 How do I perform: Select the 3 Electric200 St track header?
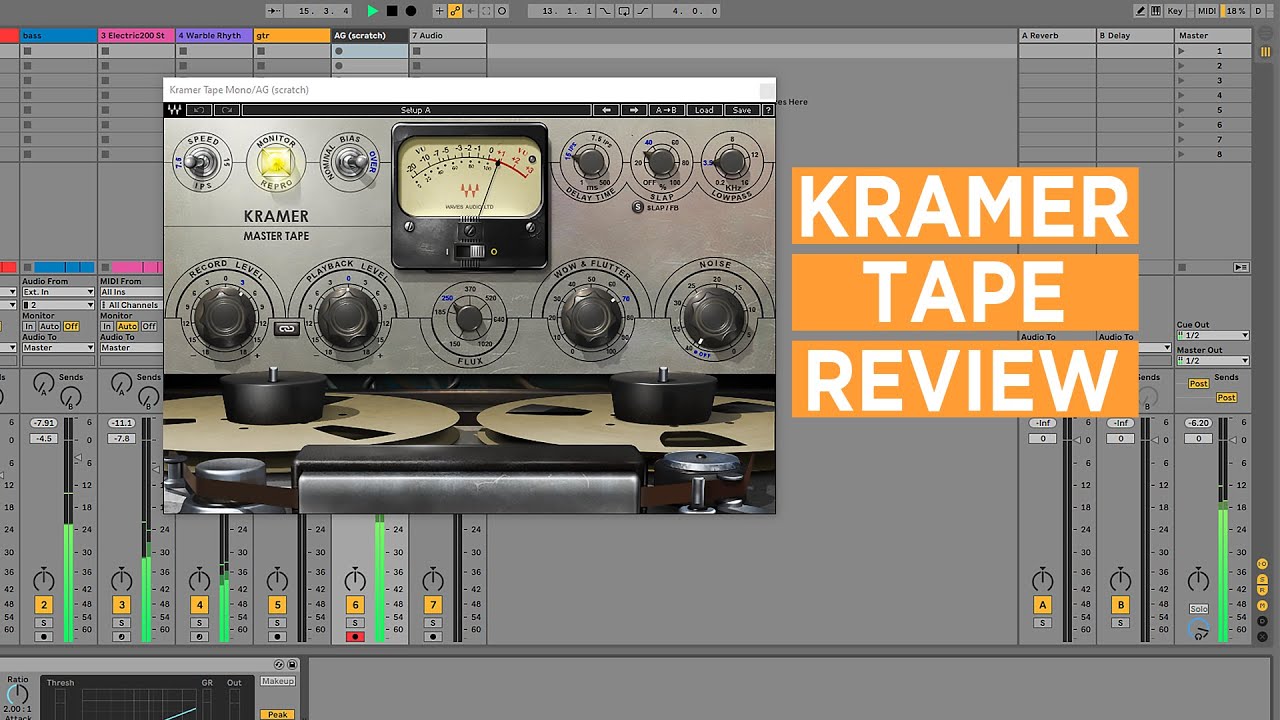point(136,35)
